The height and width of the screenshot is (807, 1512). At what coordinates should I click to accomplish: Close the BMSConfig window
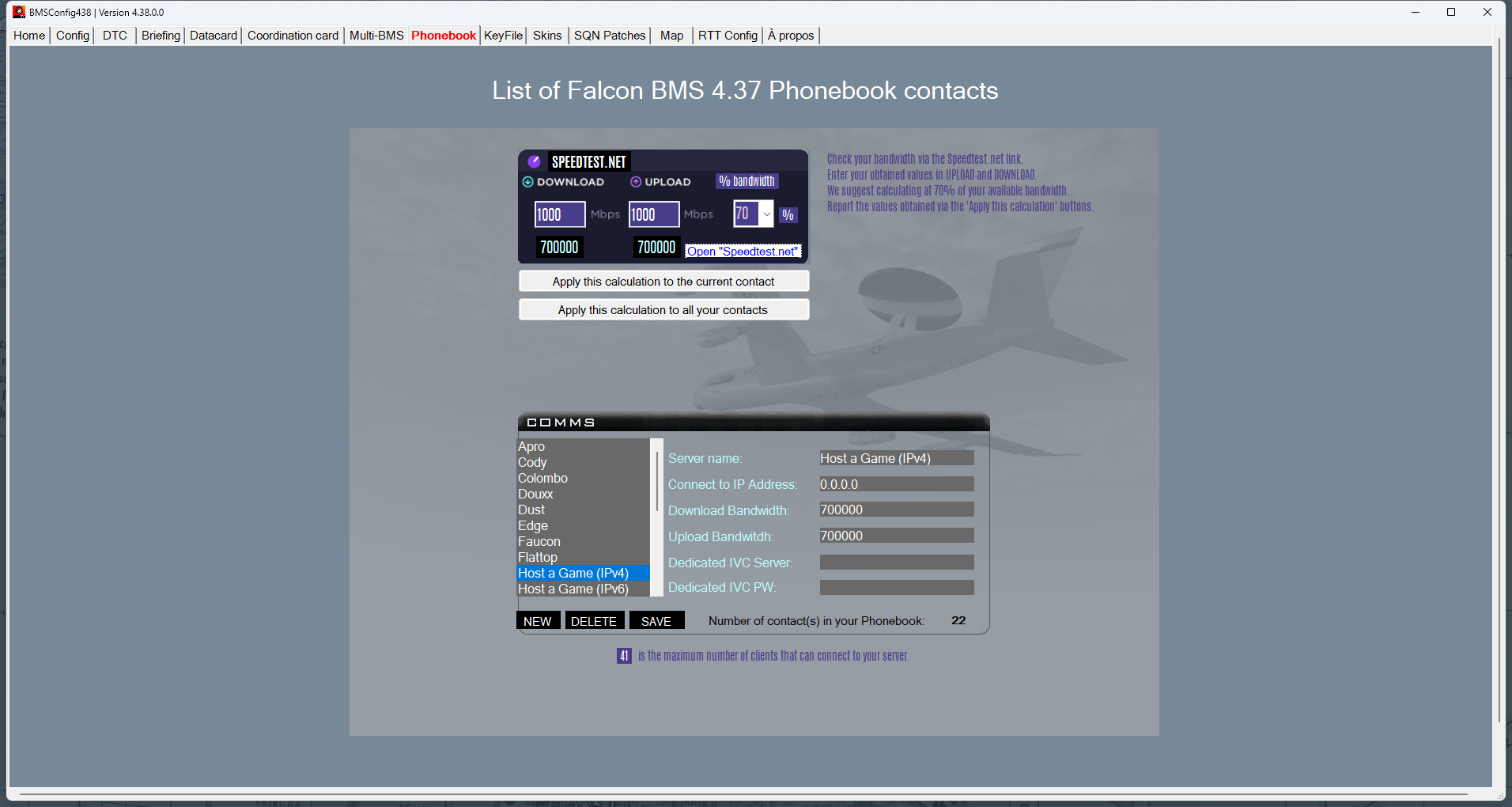(x=1487, y=12)
